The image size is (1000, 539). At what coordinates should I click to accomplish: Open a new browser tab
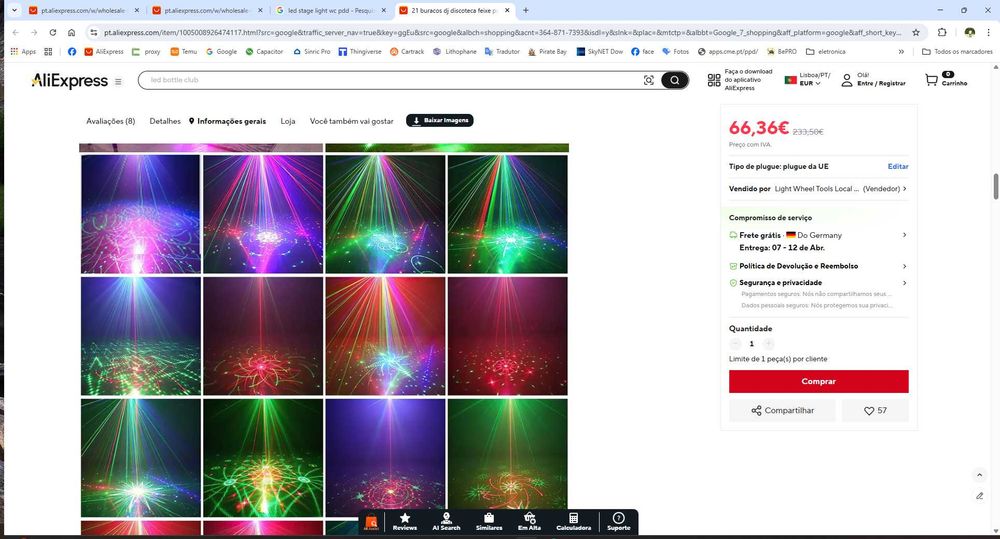tap(526, 11)
